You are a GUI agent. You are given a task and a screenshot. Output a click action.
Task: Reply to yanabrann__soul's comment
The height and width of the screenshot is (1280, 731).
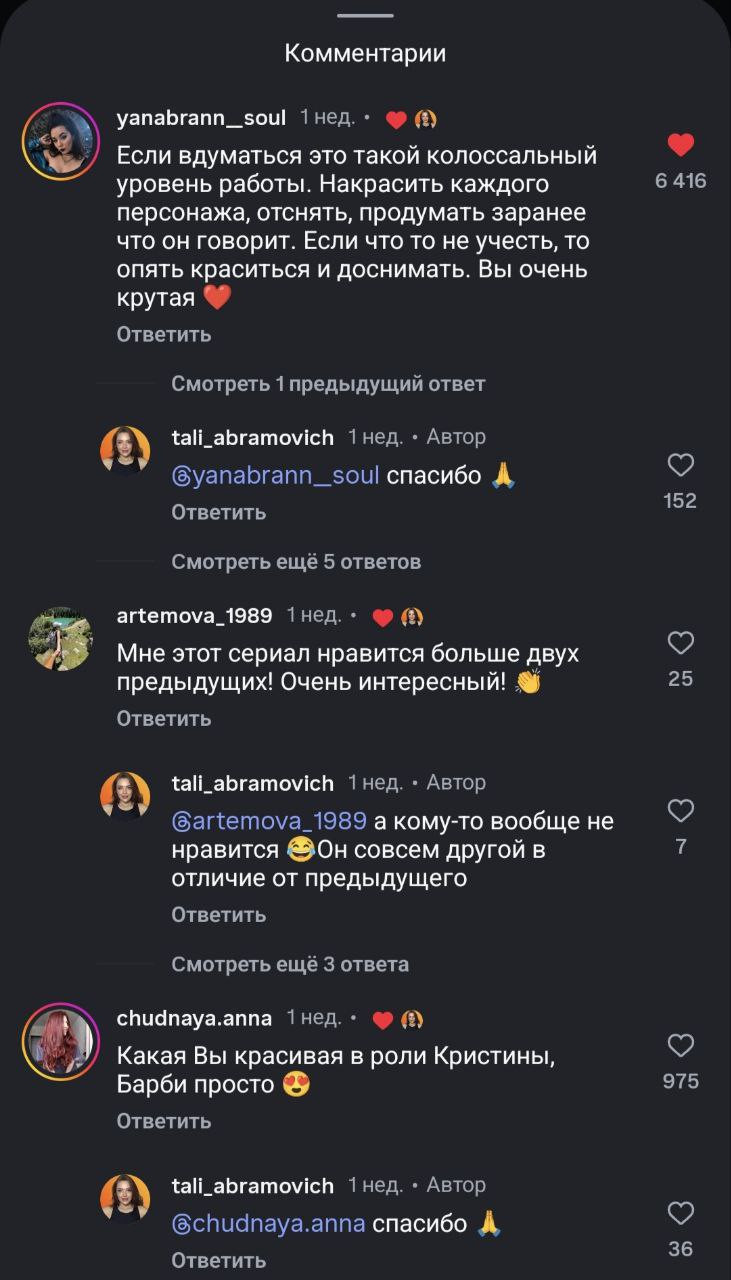click(164, 335)
